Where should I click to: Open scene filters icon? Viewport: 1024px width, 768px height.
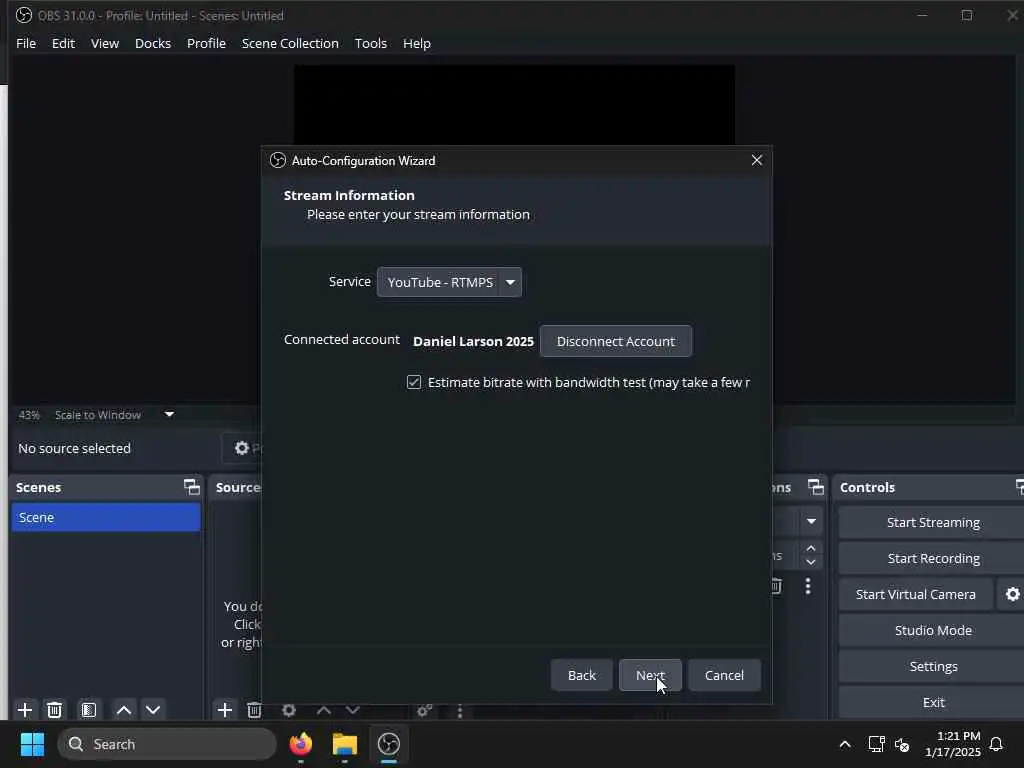(x=89, y=710)
